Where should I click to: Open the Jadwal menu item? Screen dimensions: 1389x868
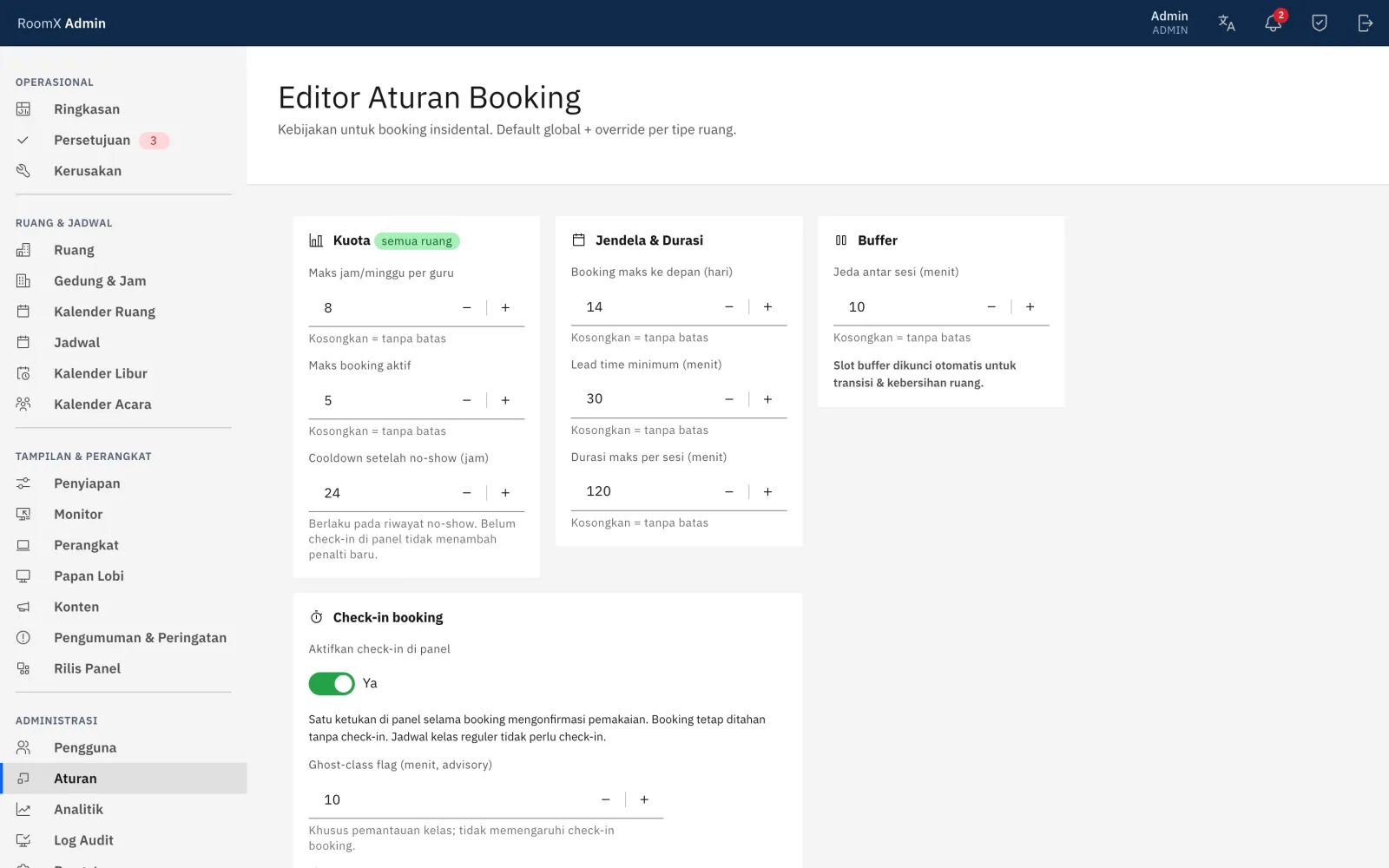(123, 343)
